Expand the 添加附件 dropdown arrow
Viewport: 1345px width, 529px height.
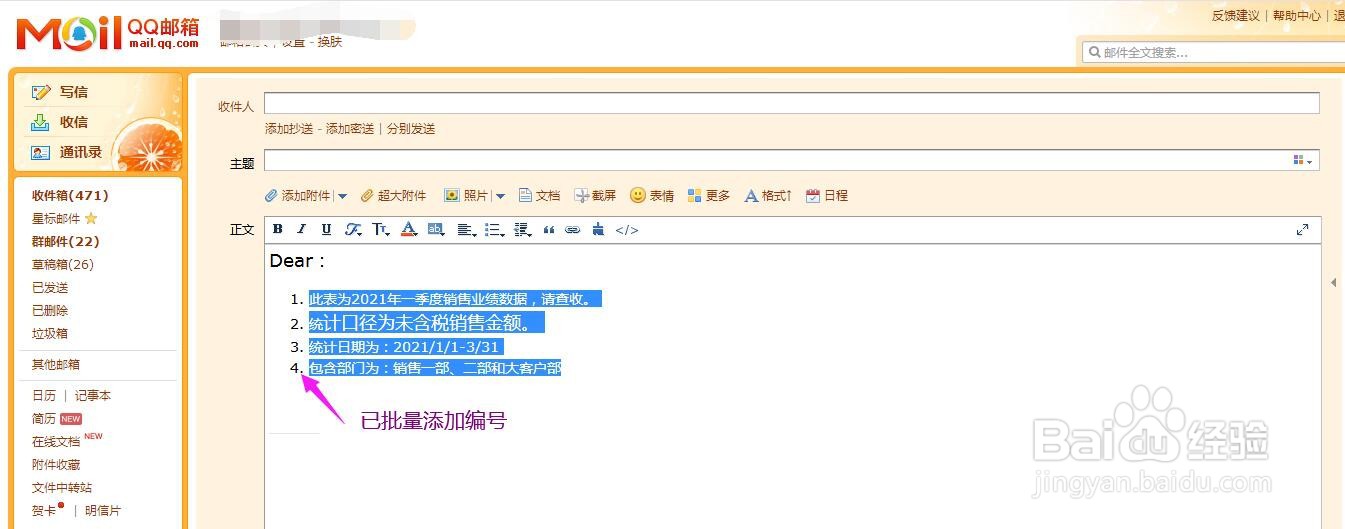[x=342, y=196]
